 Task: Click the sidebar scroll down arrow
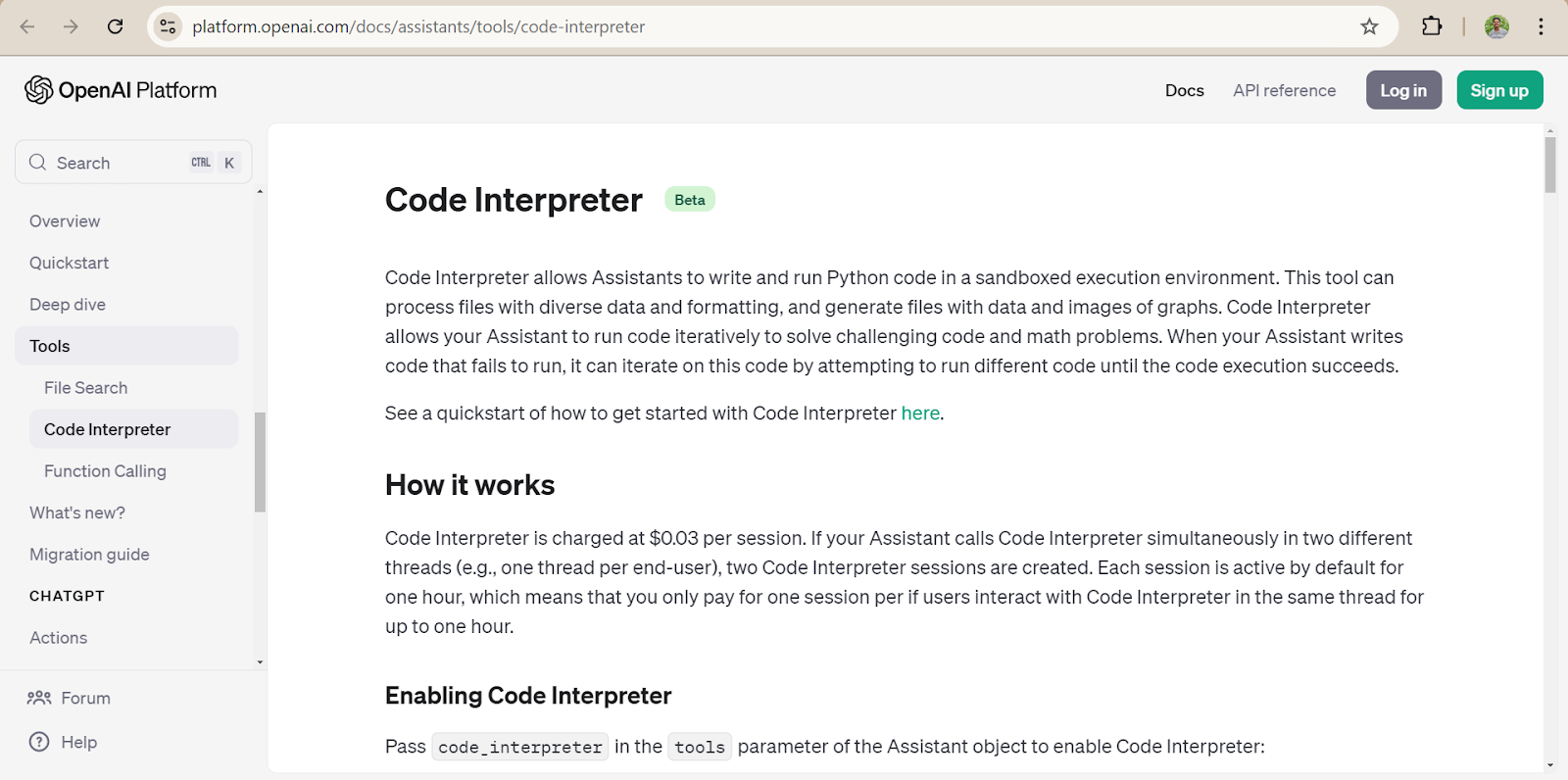tap(260, 662)
